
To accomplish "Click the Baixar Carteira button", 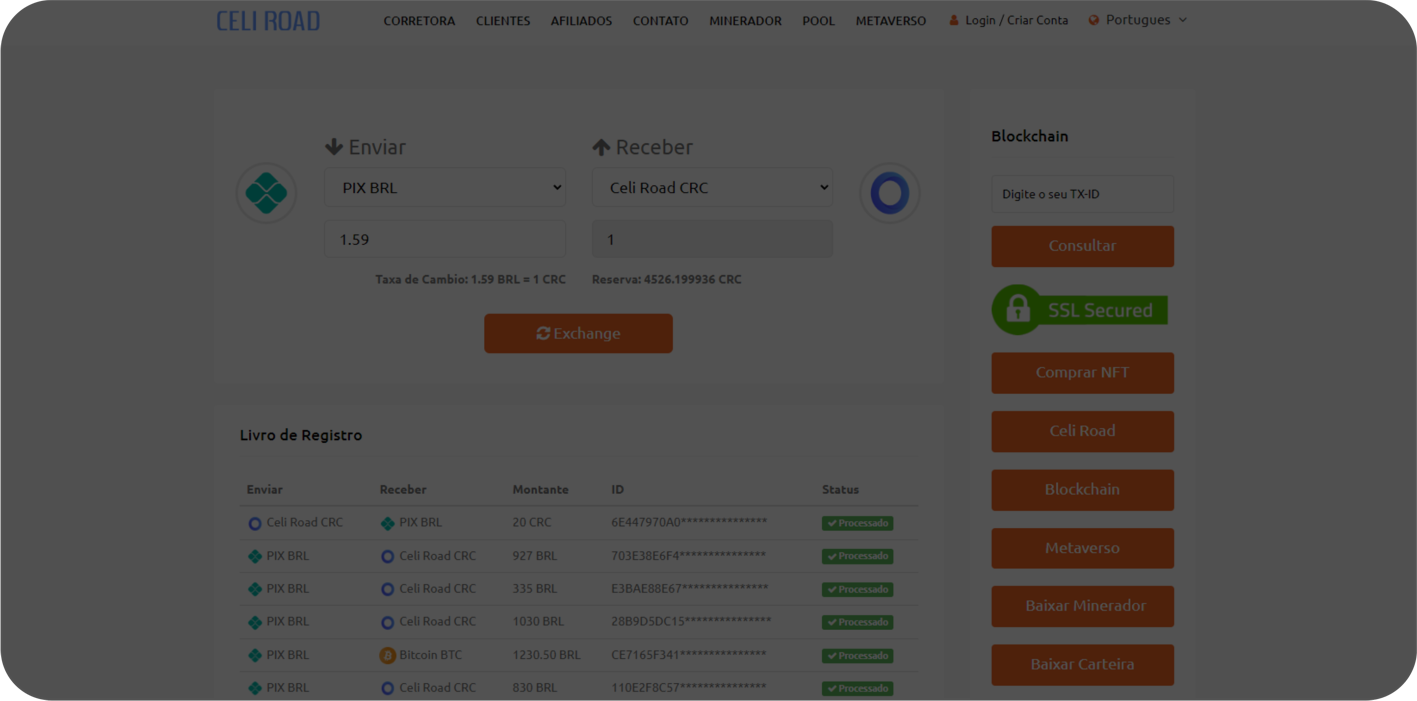I will (1082, 665).
